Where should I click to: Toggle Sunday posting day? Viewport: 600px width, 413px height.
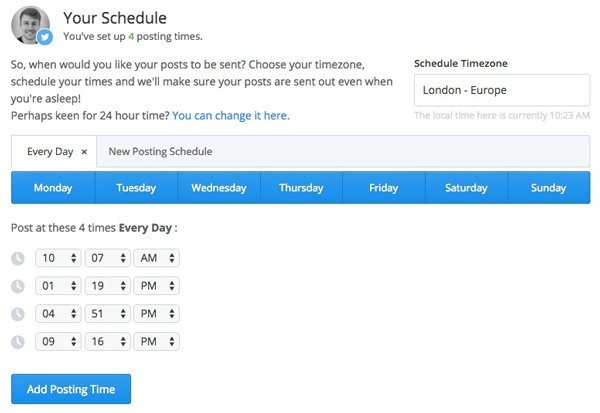pyautogui.click(x=548, y=188)
